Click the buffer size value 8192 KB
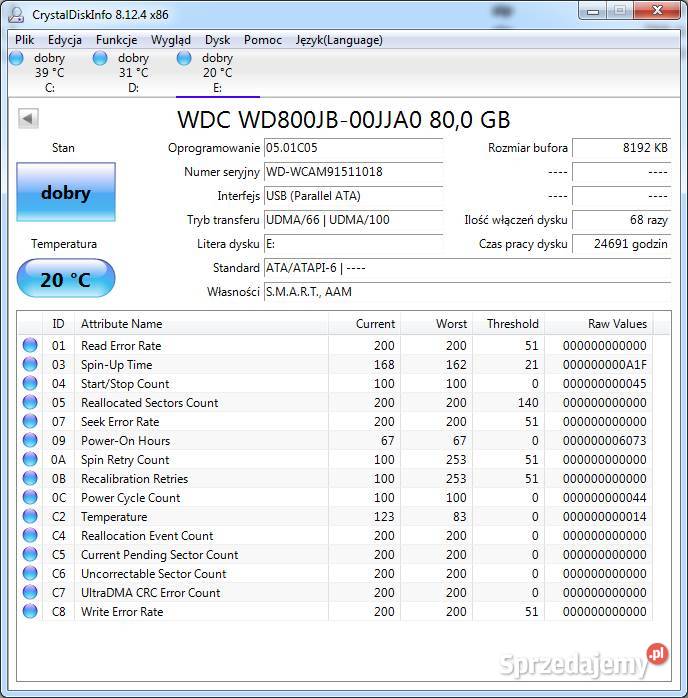Screen dimensions: 688x698 click(x=621, y=148)
